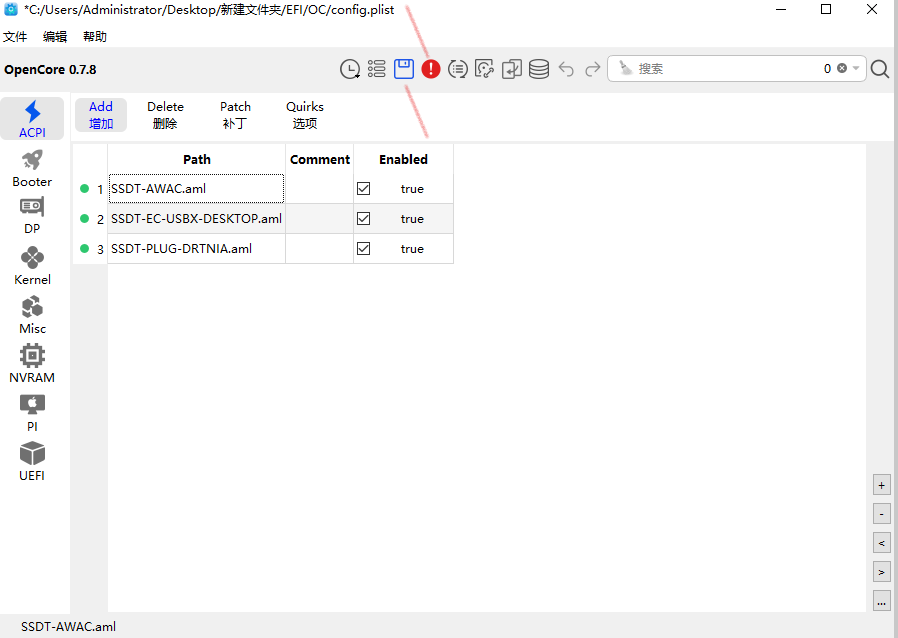898x638 pixels.
Task: Redo the last change
Action: [593, 69]
